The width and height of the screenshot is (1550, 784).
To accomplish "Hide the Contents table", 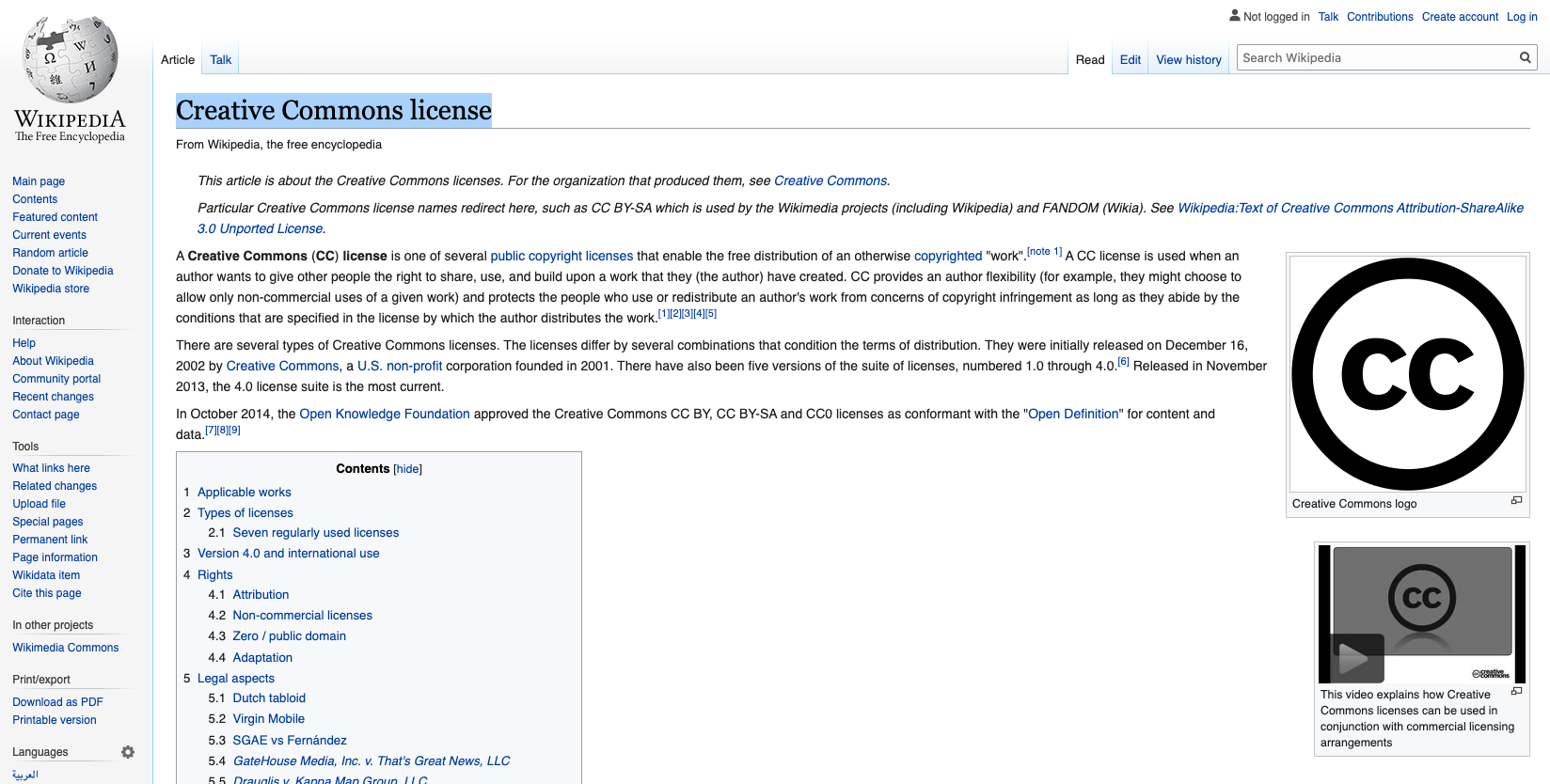I will pyautogui.click(x=407, y=469).
